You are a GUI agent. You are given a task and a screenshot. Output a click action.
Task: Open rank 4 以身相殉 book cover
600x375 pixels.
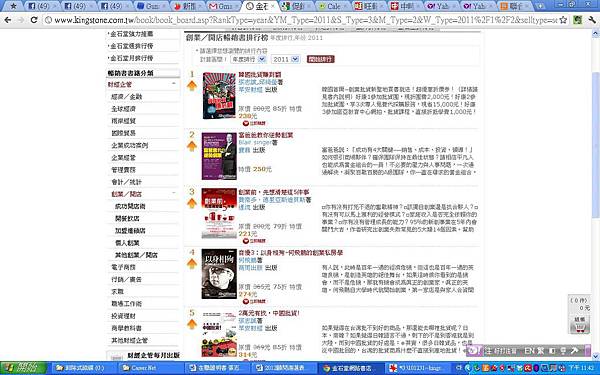click(219, 274)
